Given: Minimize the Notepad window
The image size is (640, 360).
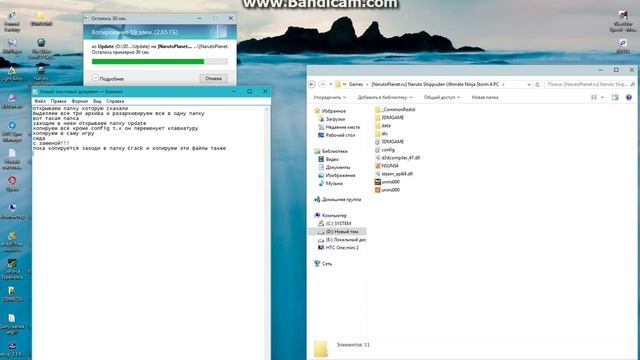Looking at the screenshot, I should click(234, 91).
